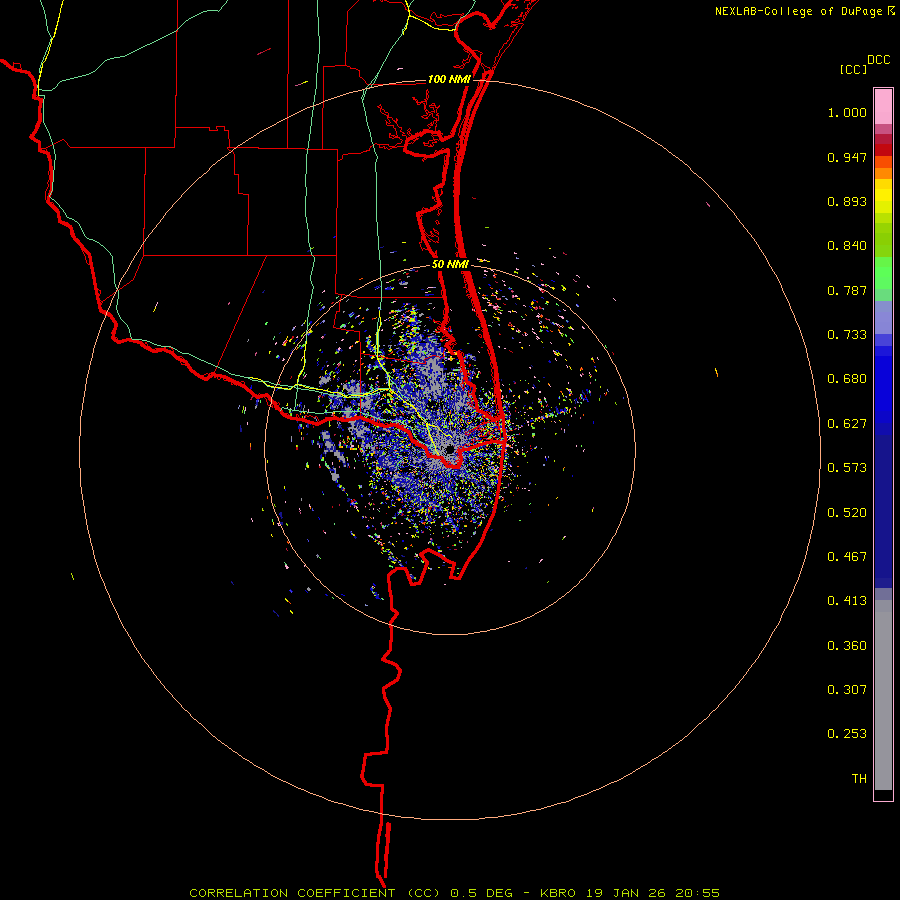This screenshot has width=900, height=900.
Task: Click the 0.787 scale value
Action: 847,290
